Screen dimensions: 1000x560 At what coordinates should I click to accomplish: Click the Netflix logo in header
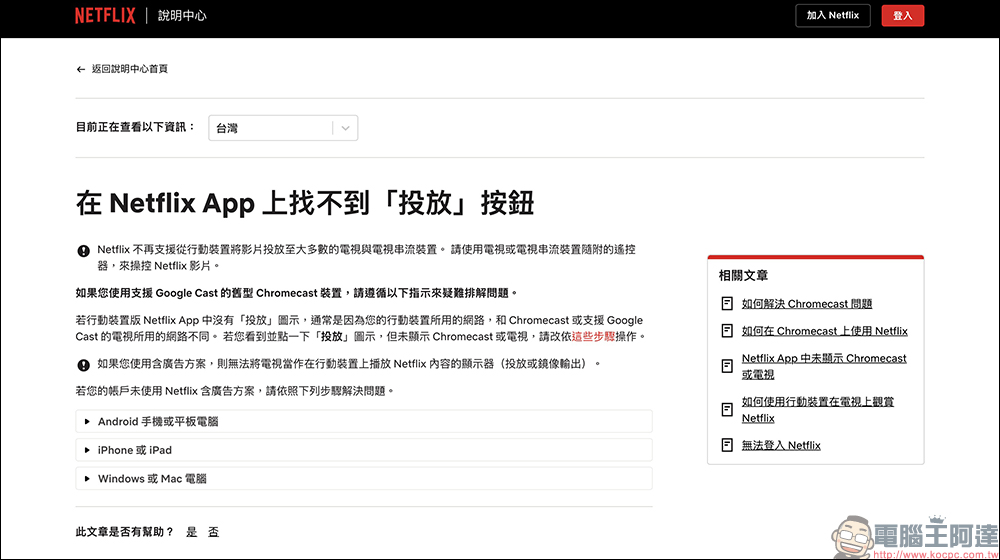[105, 15]
